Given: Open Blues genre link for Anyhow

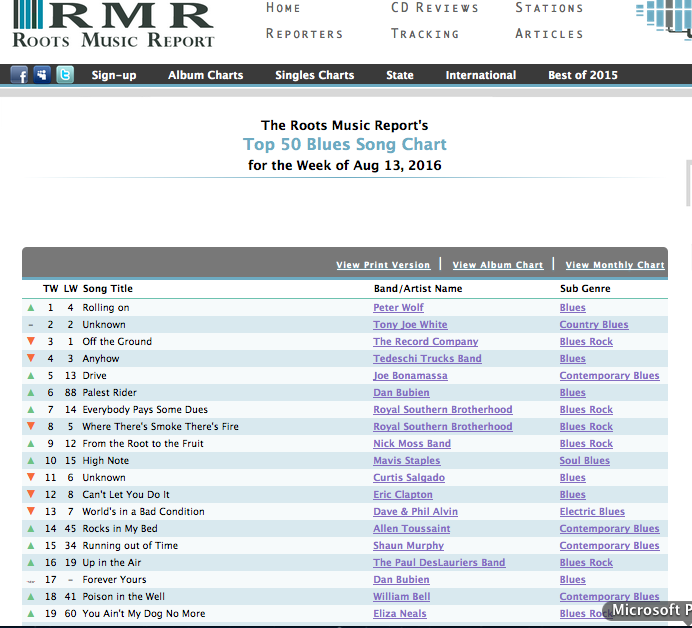Looking at the screenshot, I should tap(573, 359).
